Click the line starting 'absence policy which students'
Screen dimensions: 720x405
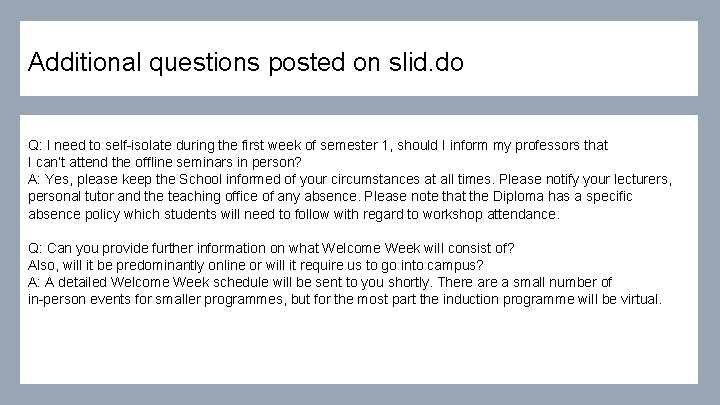click(294, 214)
